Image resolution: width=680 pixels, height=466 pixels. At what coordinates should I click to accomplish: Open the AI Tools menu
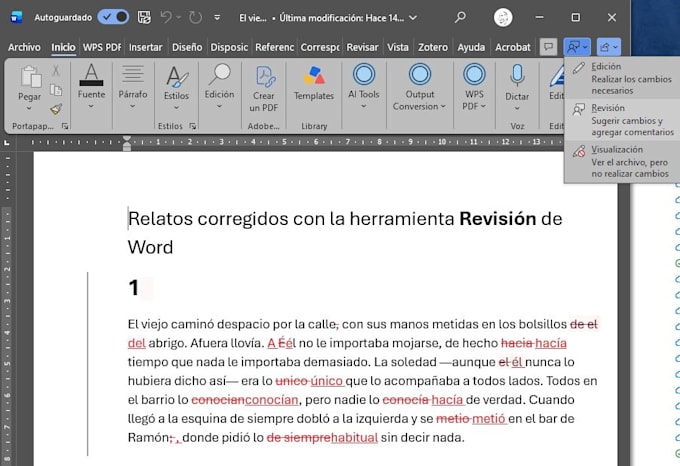[x=363, y=86]
